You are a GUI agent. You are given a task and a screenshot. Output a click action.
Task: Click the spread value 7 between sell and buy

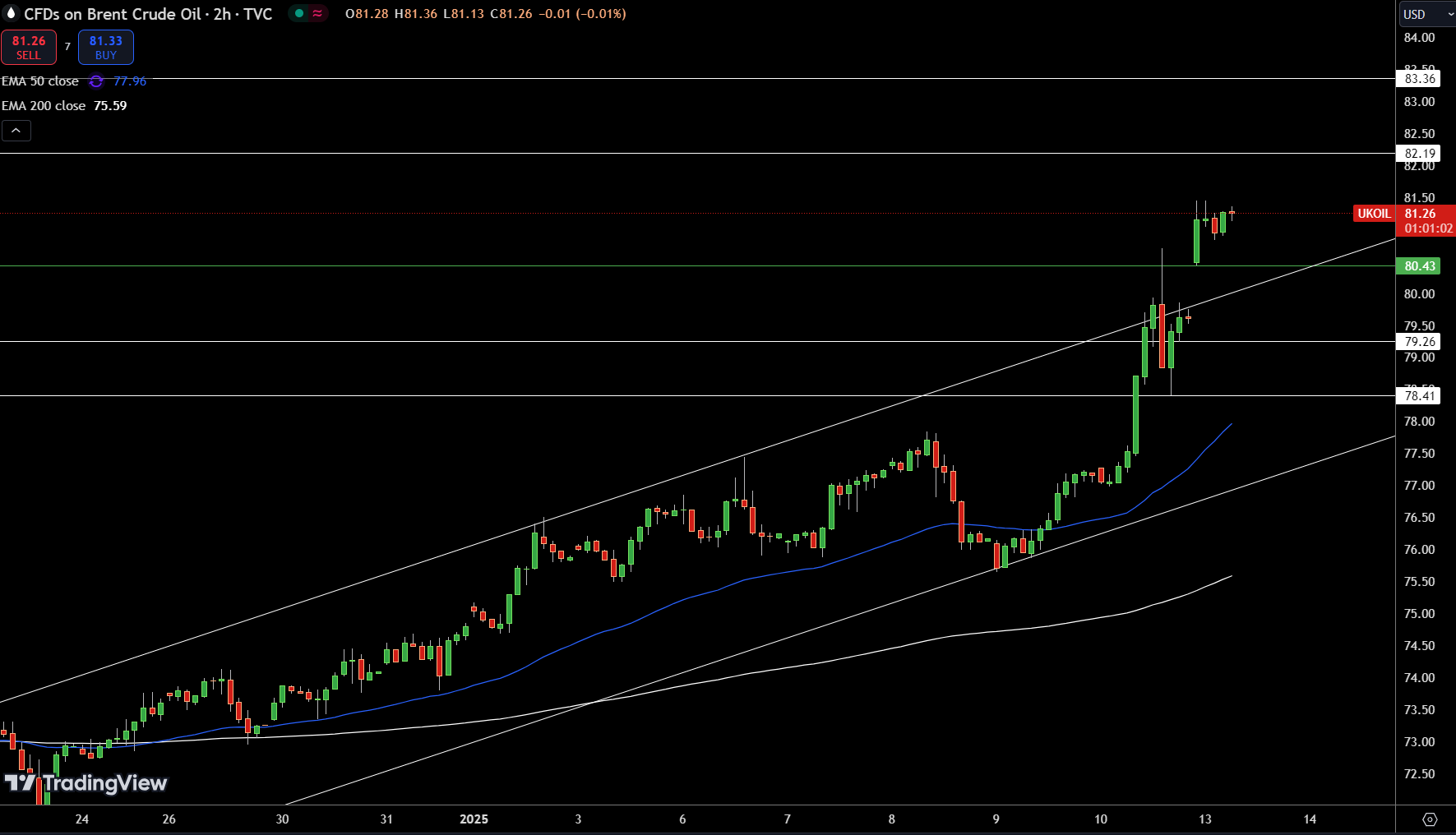click(67, 47)
